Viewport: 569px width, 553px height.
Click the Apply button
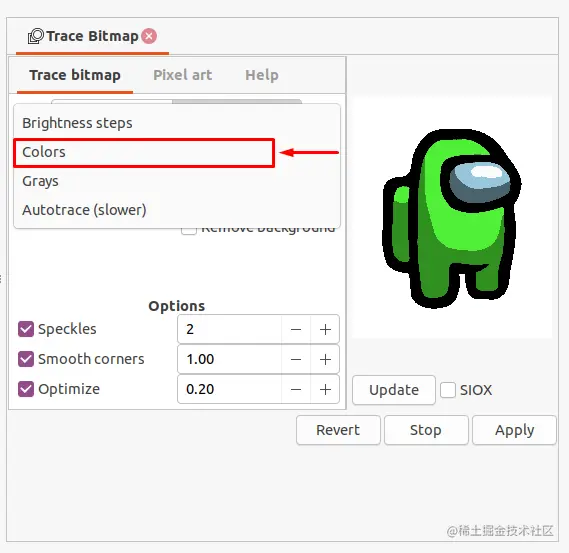point(514,430)
